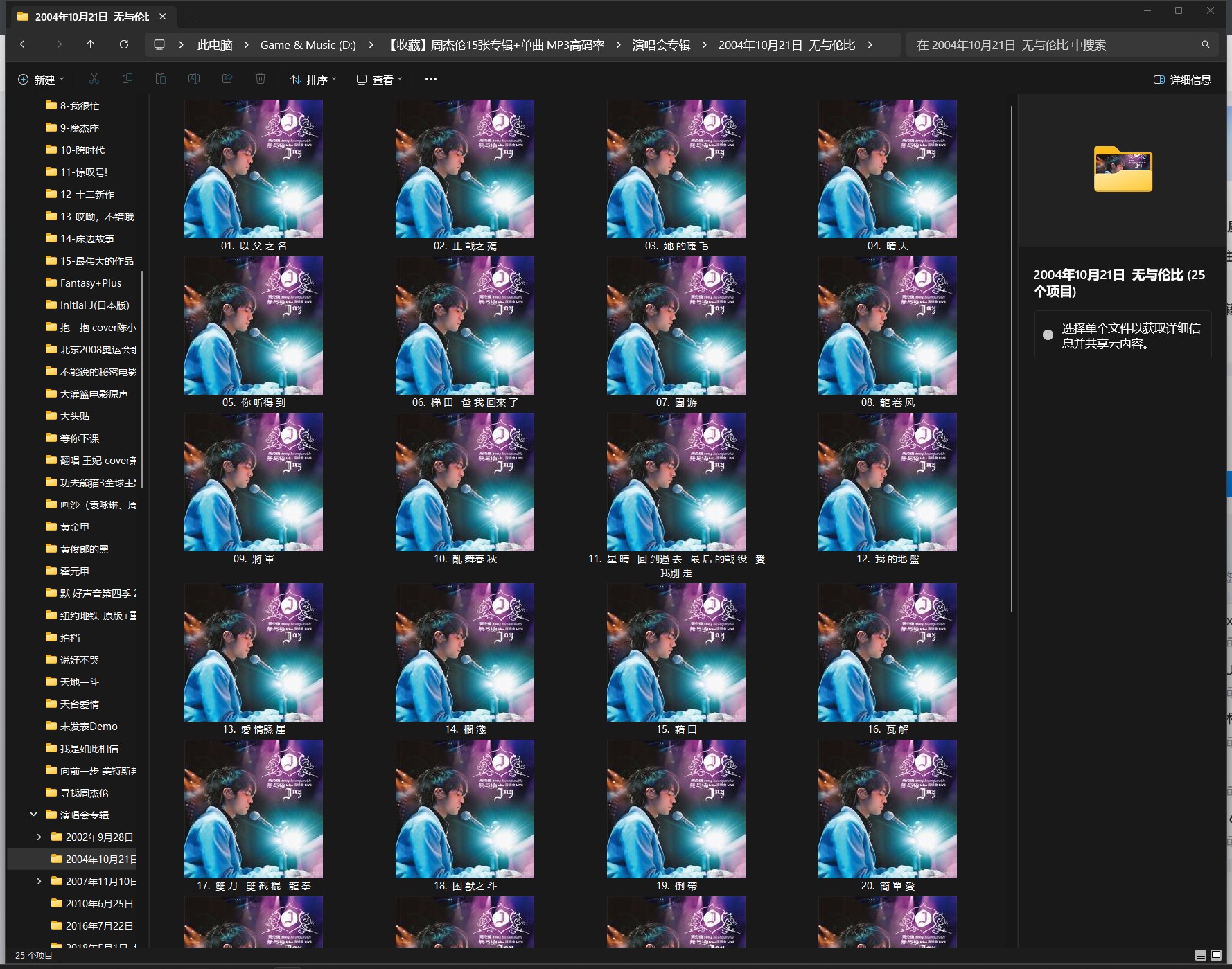Click the Paste clipboard icon
This screenshot has height=969, width=1232.
click(161, 79)
